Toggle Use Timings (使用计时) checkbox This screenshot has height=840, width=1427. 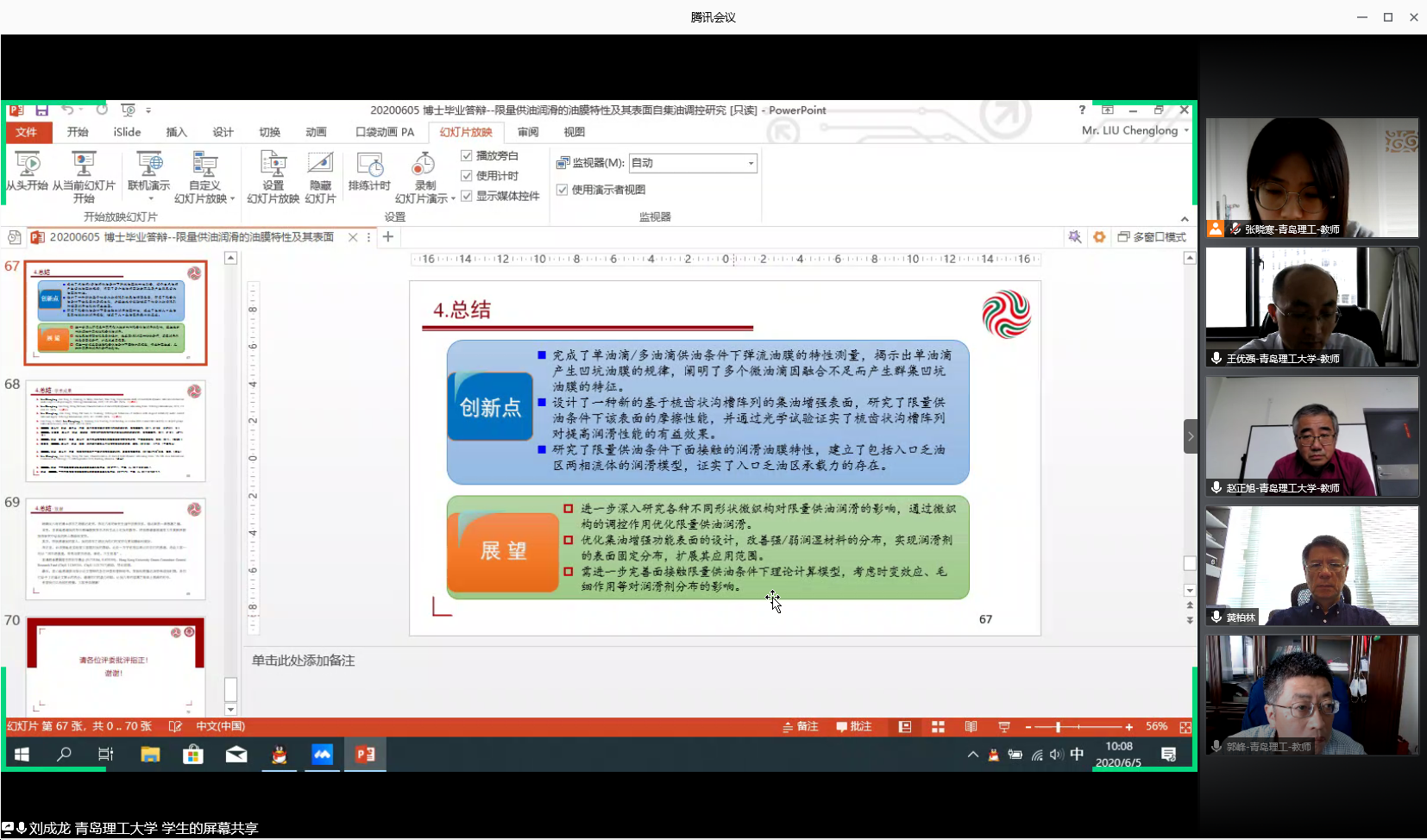(467, 176)
